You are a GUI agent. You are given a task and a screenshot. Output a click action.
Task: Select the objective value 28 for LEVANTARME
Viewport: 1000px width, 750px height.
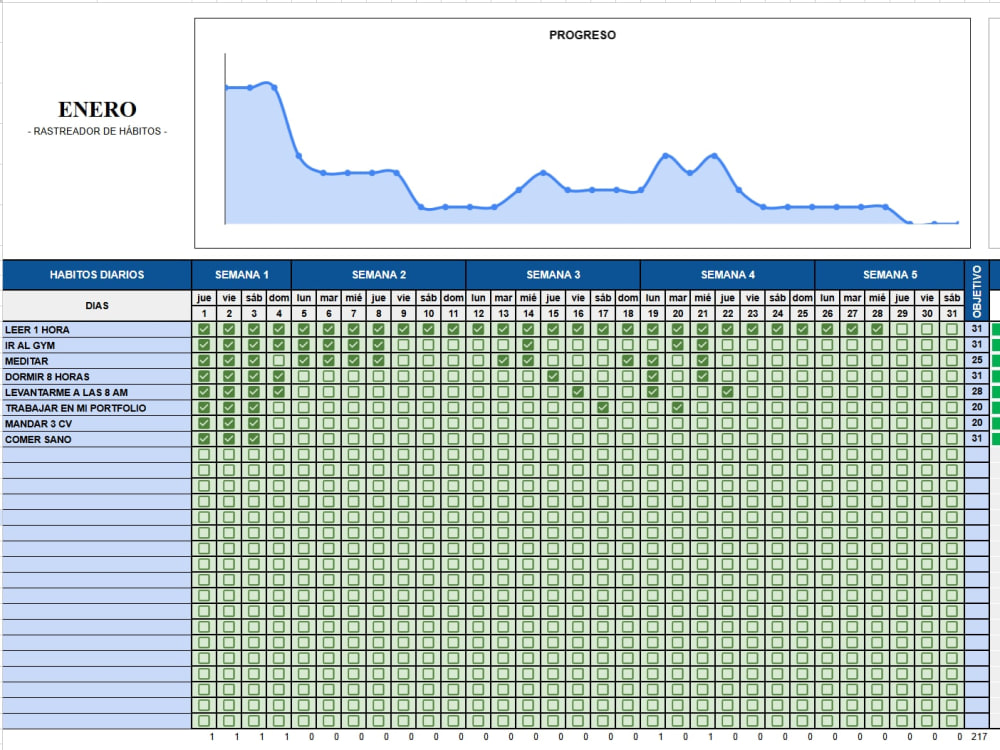(x=976, y=392)
